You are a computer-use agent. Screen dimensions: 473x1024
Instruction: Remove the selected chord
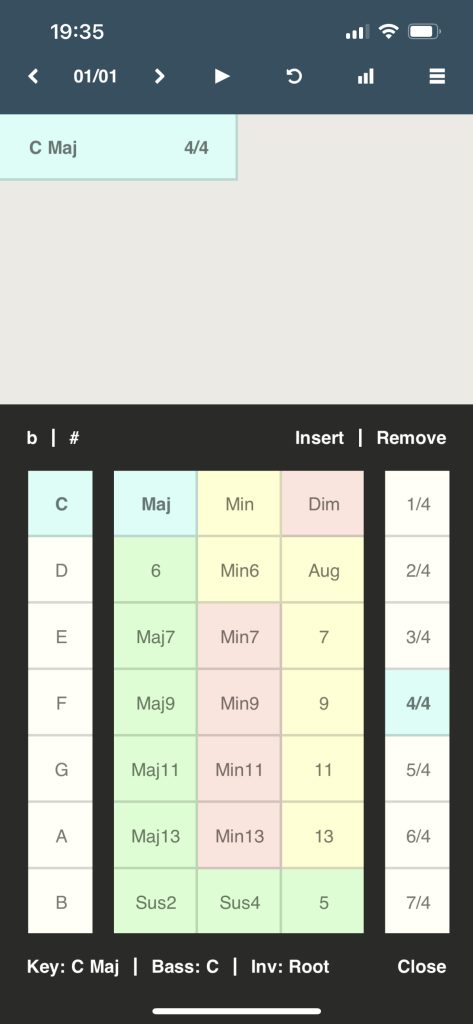(x=412, y=438)
